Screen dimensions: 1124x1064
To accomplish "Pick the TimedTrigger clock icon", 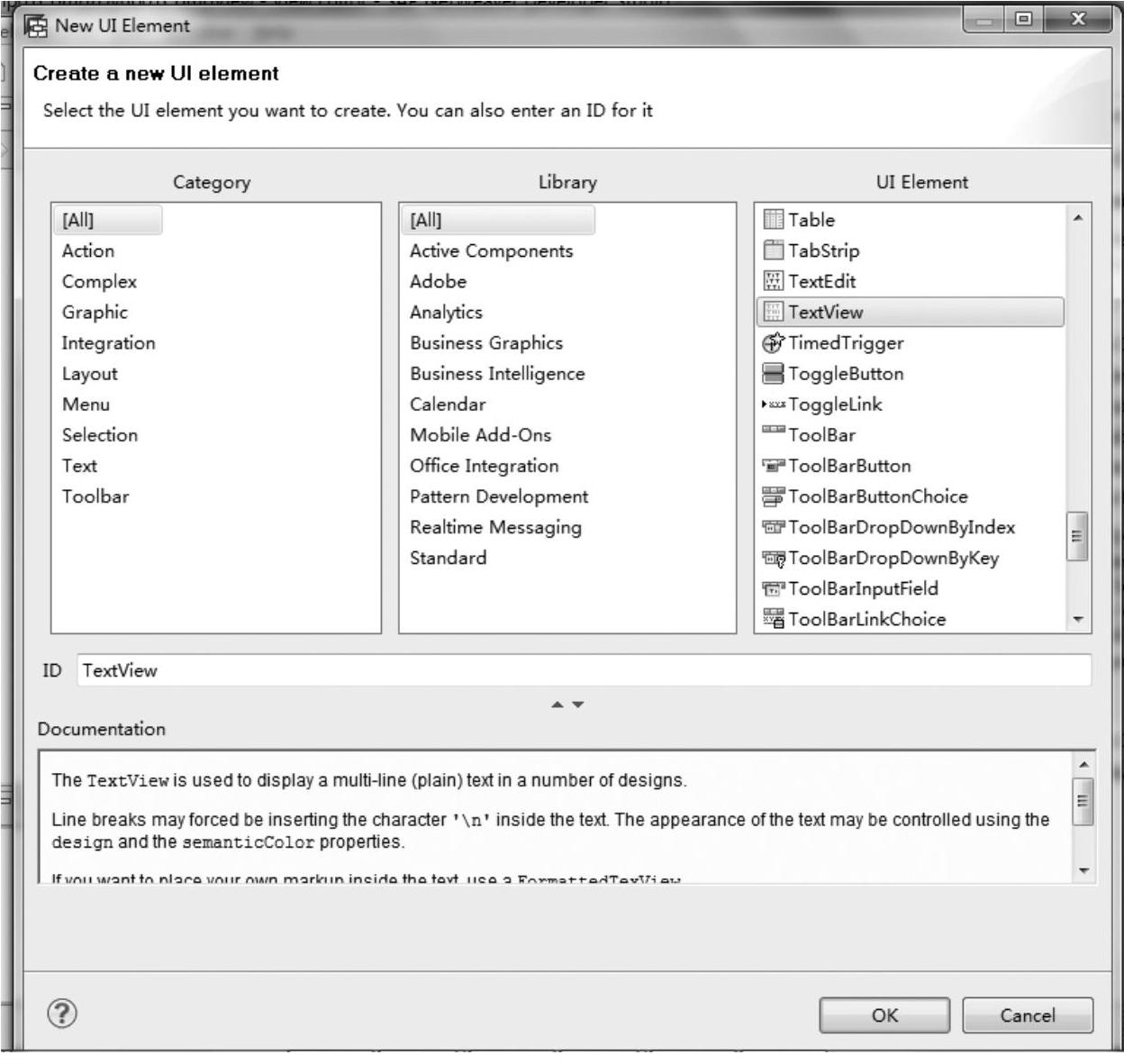I will [773, 343].
